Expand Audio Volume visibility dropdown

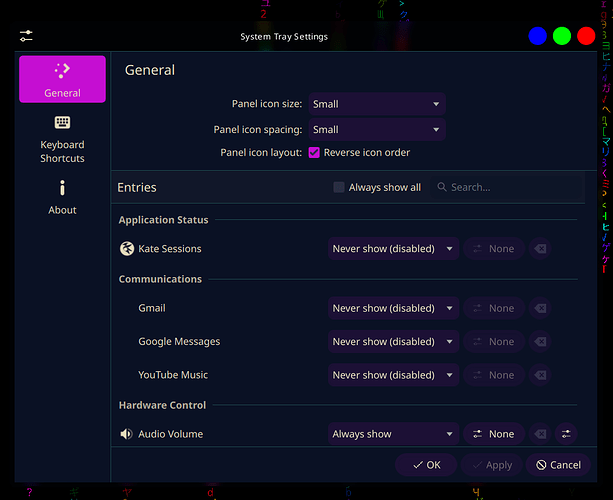(x=393, y=434)
